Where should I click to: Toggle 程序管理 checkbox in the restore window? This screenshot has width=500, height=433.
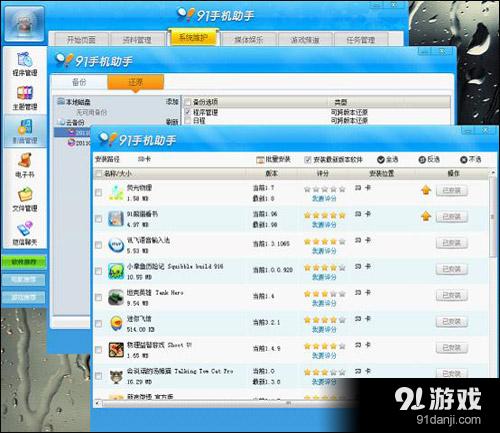point(188,112)
